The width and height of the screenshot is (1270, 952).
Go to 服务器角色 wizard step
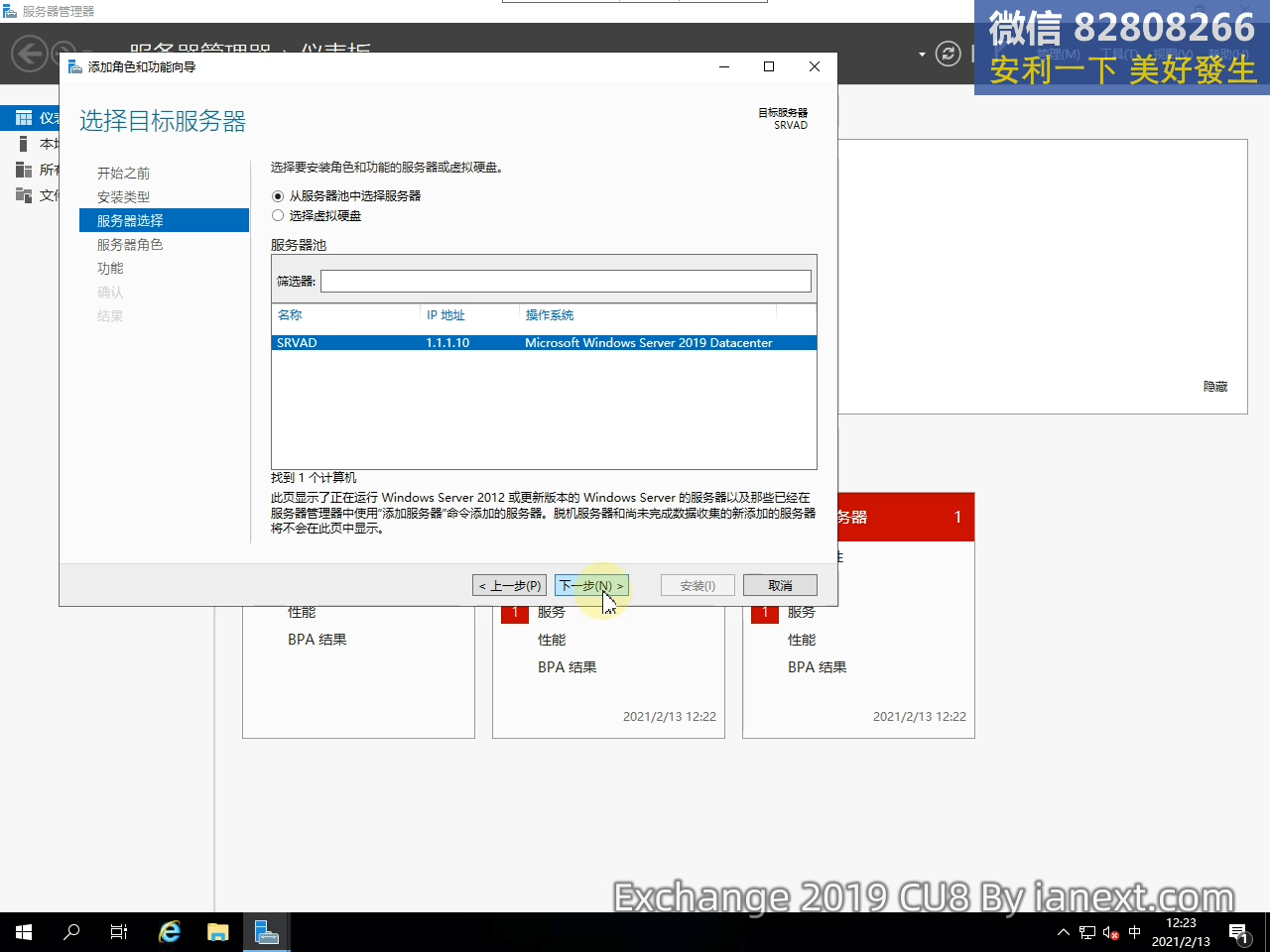(130, 245)
